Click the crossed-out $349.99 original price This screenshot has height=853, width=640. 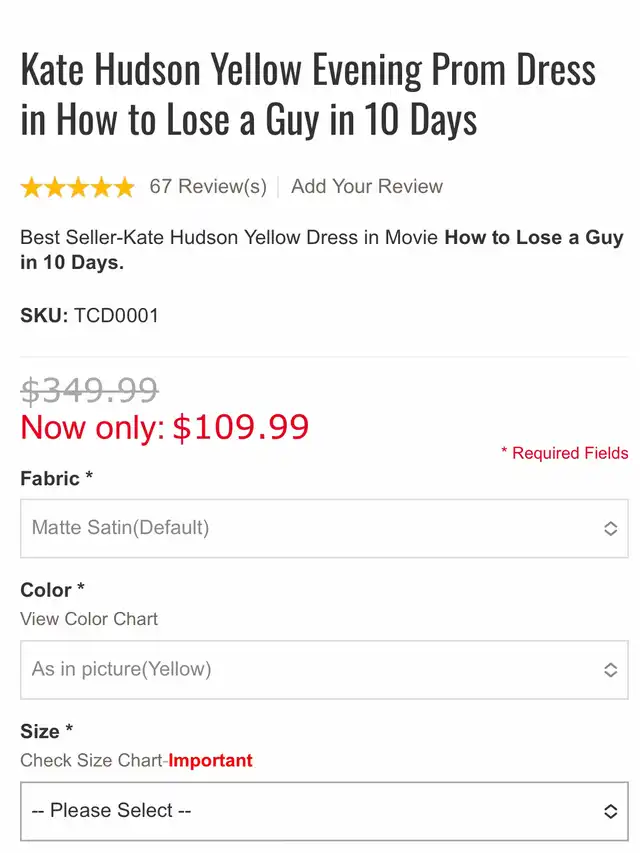[89, 389]
